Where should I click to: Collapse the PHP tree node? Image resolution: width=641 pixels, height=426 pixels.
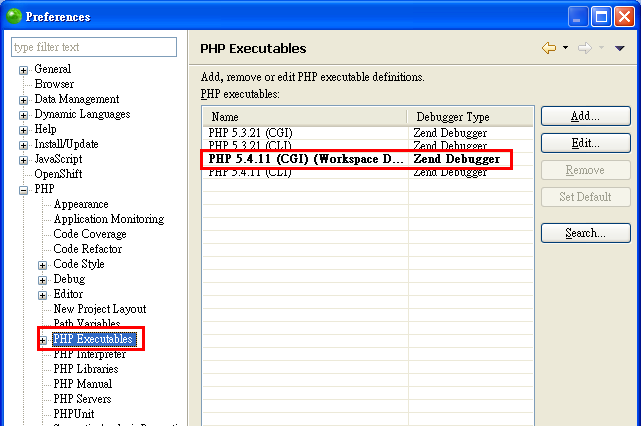point(23,189)
